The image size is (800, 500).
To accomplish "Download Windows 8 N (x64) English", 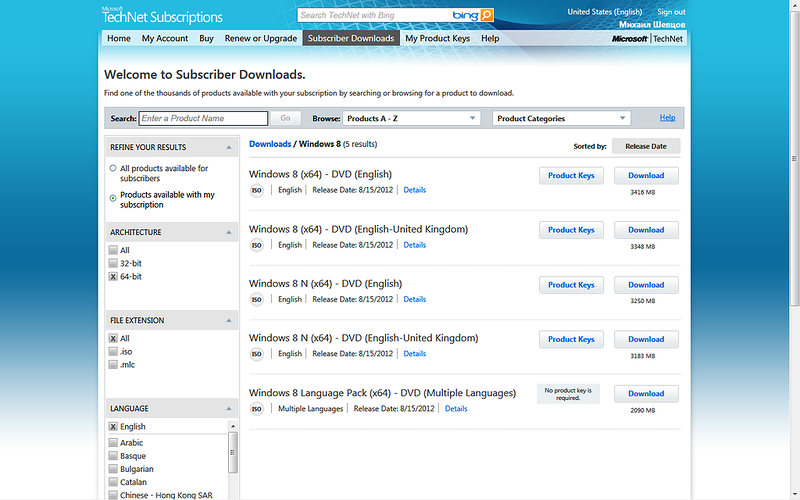I will (646, 285).
